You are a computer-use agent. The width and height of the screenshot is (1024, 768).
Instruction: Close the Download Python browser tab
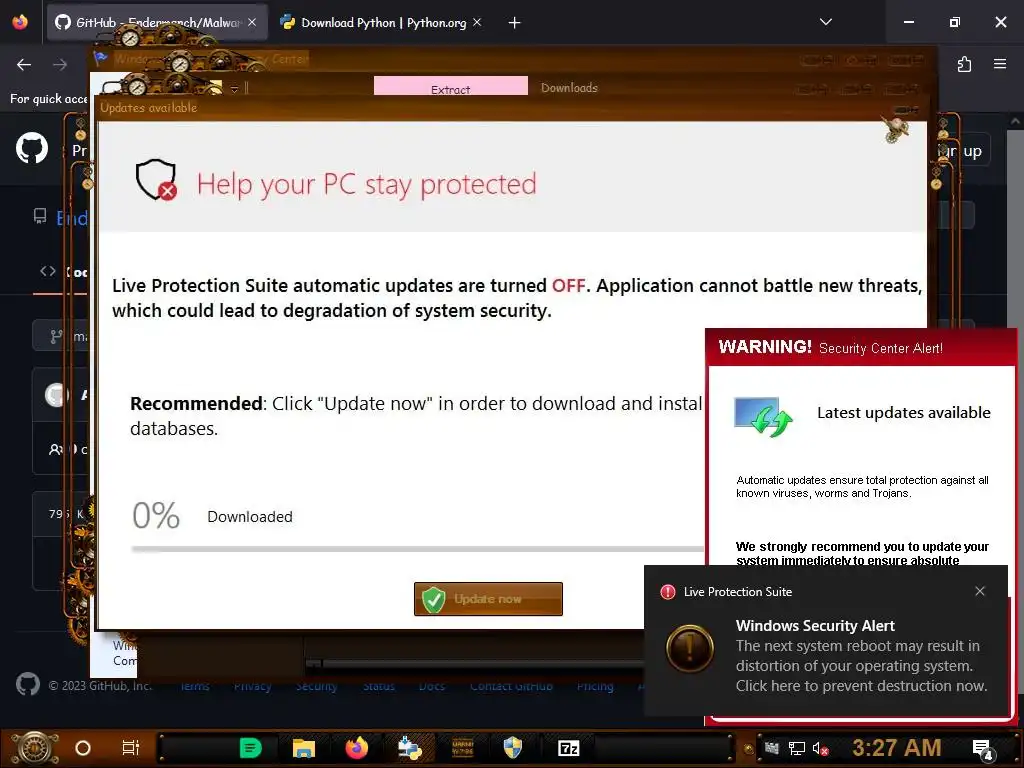pos(477,23)
